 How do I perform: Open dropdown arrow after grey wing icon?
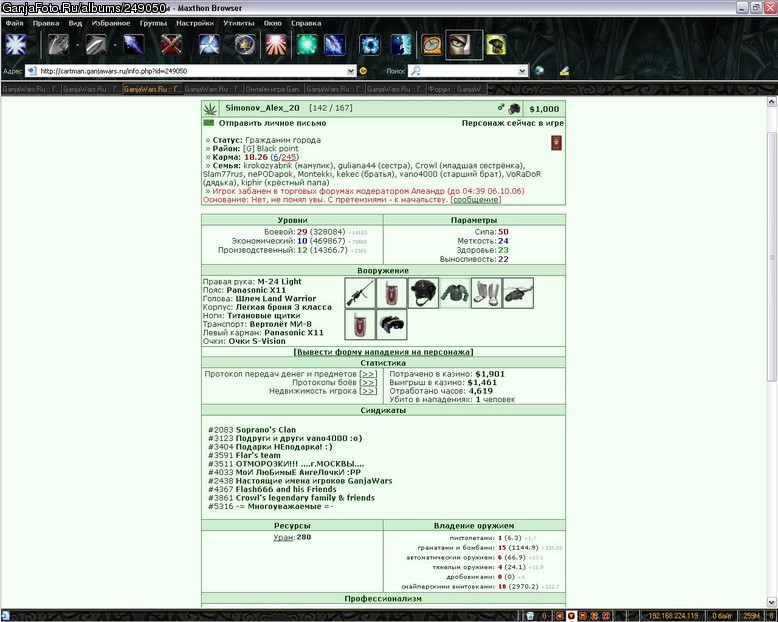click(x=77, y=45)
